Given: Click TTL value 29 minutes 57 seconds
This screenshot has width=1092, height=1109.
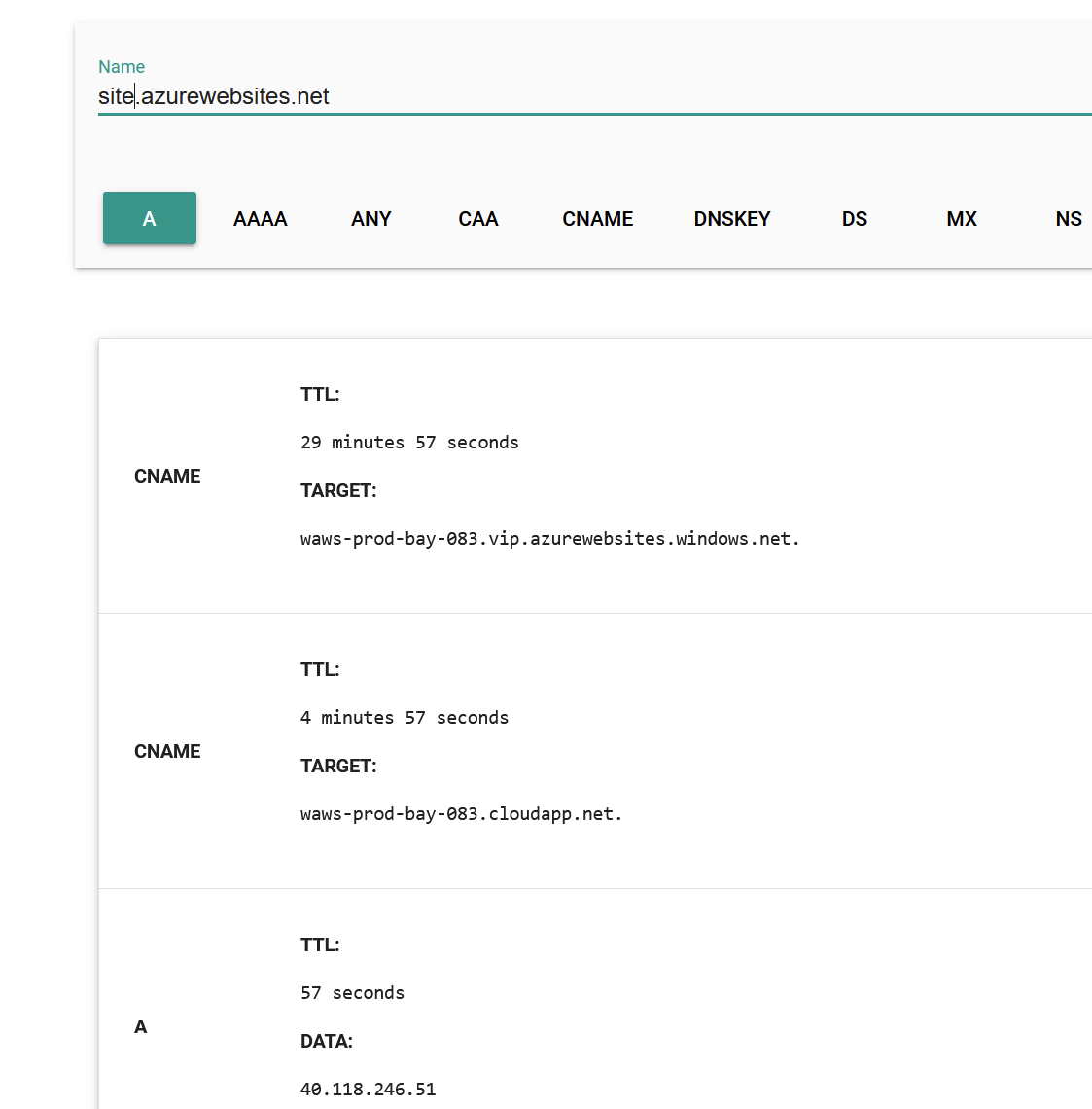Looking at the screenshot, I should pyautogui.click(x=409, y=443).
